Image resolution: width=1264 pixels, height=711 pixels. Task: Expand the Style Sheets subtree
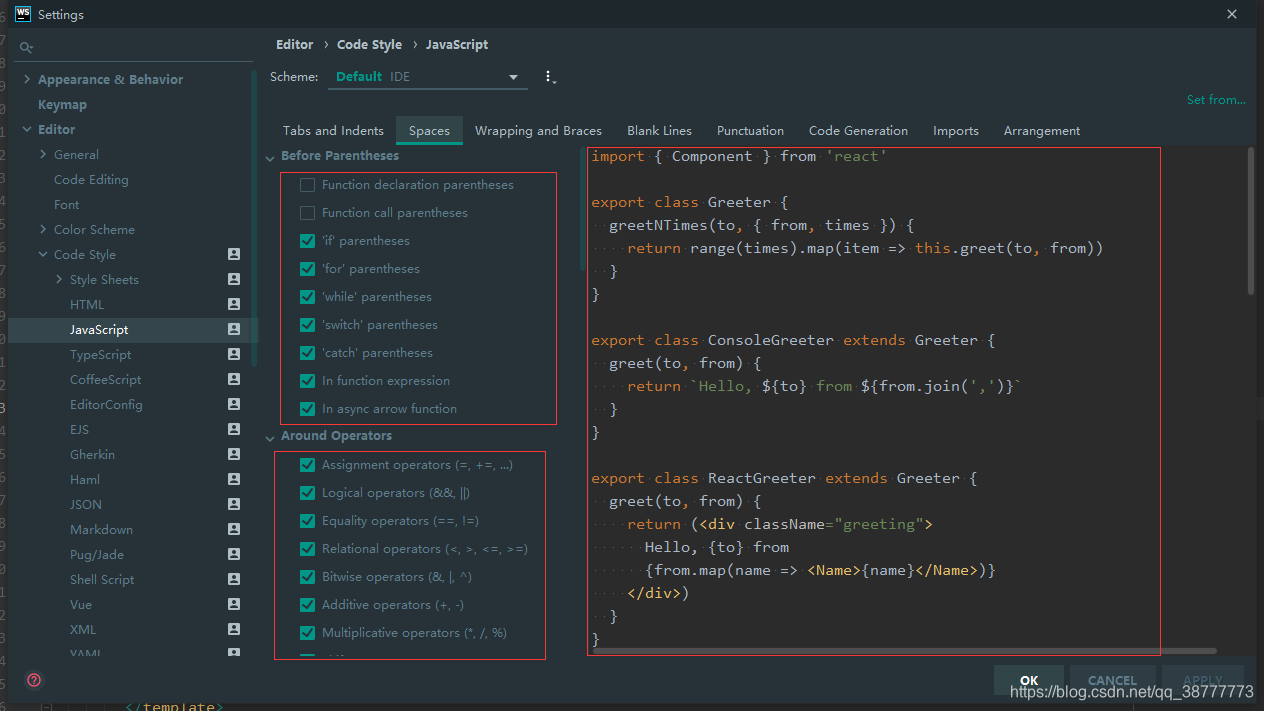pos(59,279)
